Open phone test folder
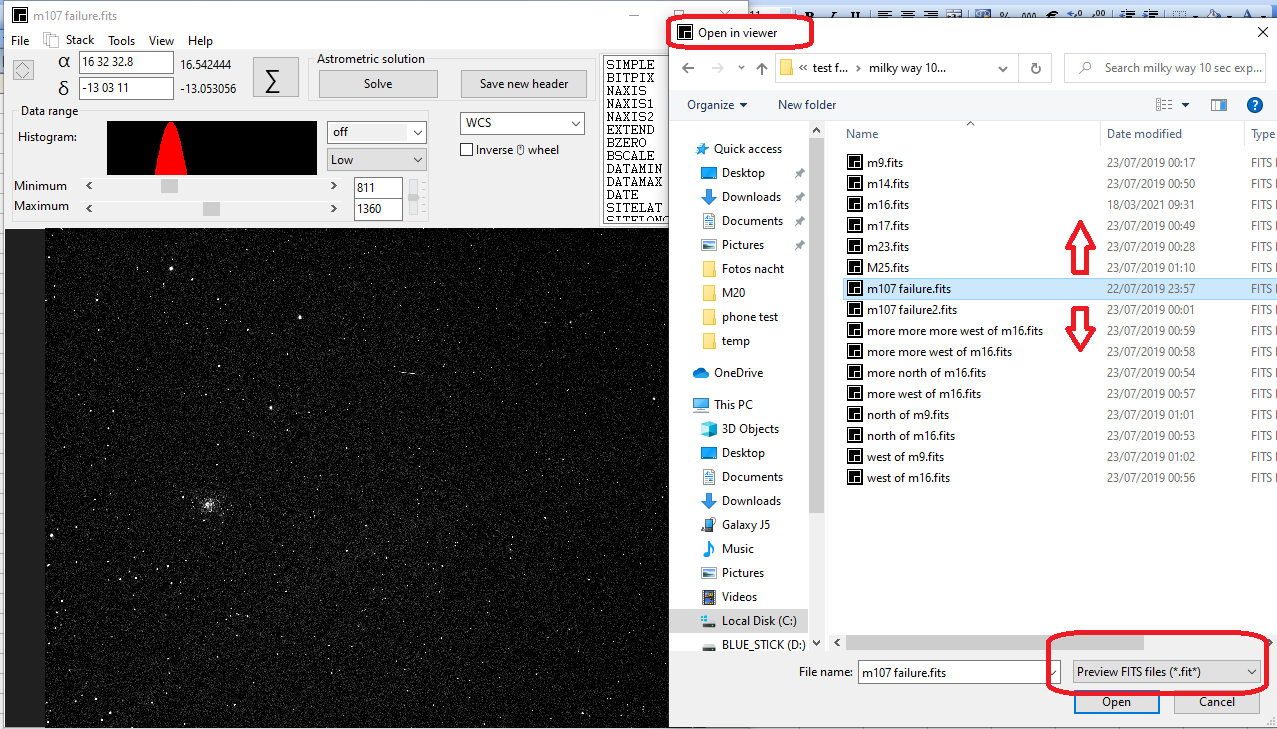Viewport: 1277px width, 729px height. [x=750, y=316]
